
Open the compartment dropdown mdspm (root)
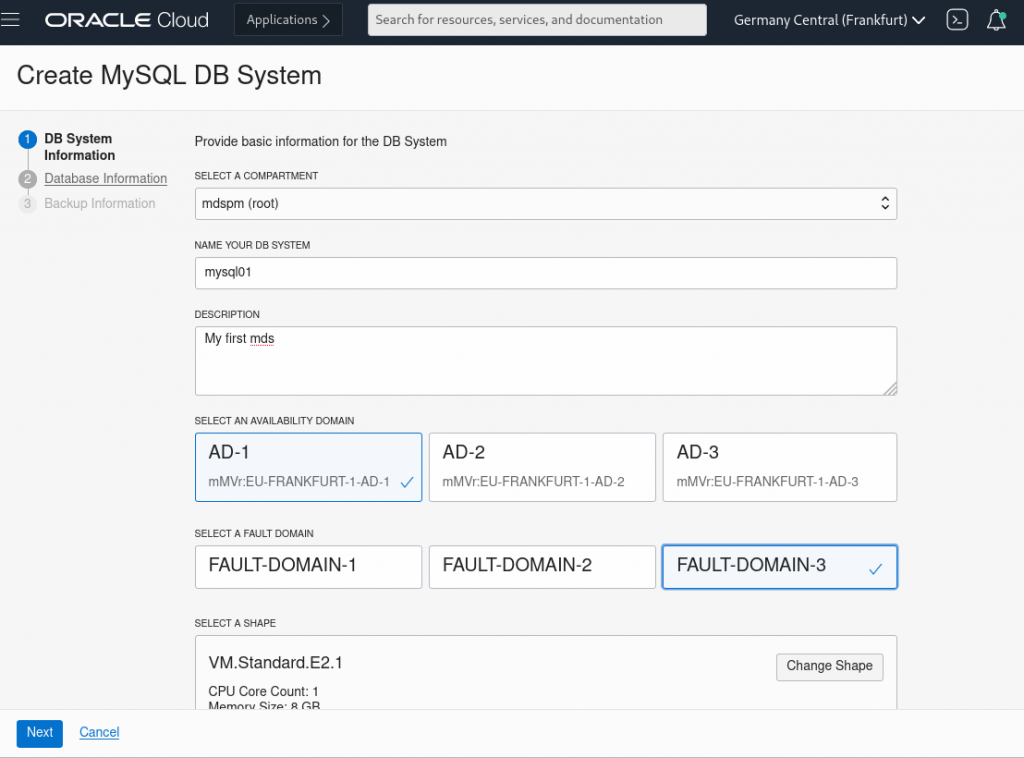[545, 204]
